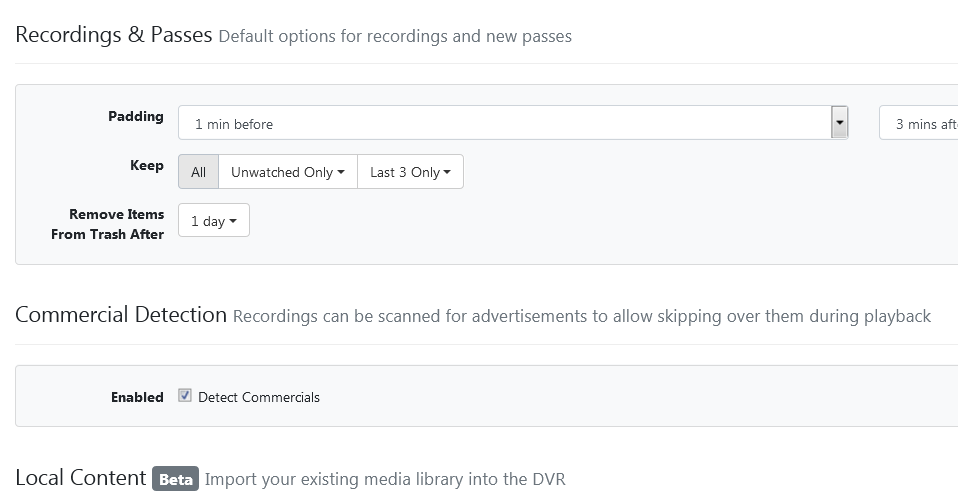958x494 pixels.
Task: Click the 'Enabled' field label
Action: tap(137, 397)
